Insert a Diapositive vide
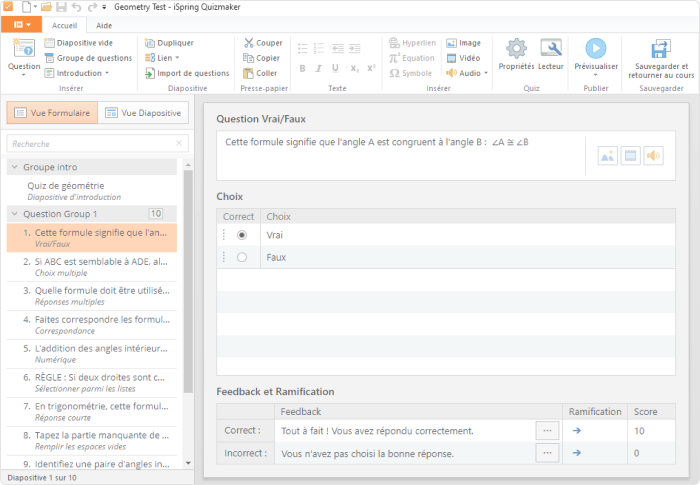The width and height of the screenshot is (700, 485). click(78, 43)
